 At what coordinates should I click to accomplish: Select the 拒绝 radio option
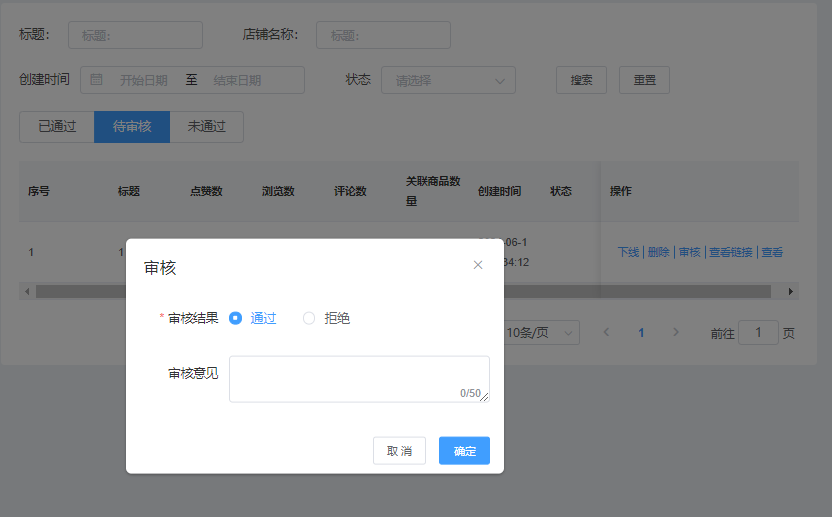click(x=309, y=318)
